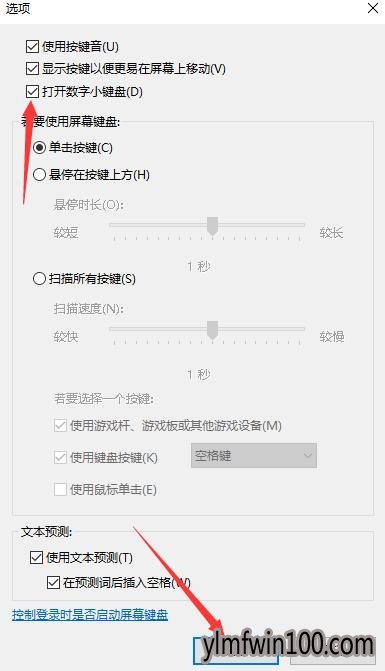The height and width of the screenshot is (671, 385).
Task: Uncheck 使用按键音(U) checkbox
Action: pyautogui.click(x=33, y=46)
